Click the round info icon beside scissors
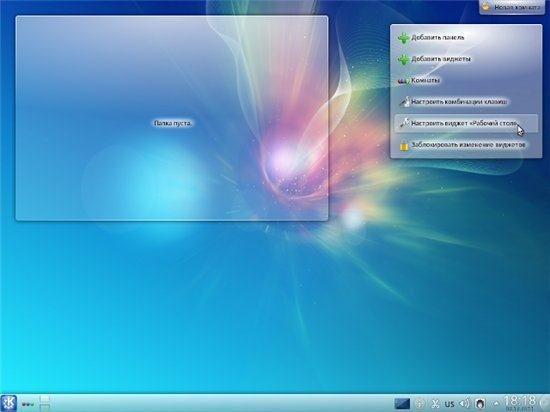The width and height of the screenshot is (550, 412). pos(420,404)
